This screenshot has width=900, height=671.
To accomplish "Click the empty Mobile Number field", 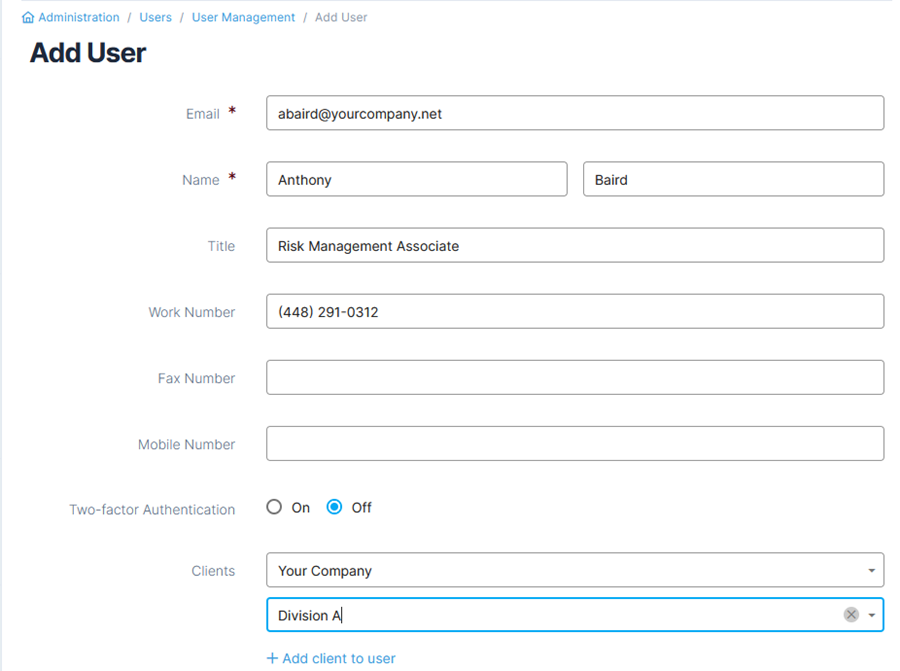I will click(575, 443).
